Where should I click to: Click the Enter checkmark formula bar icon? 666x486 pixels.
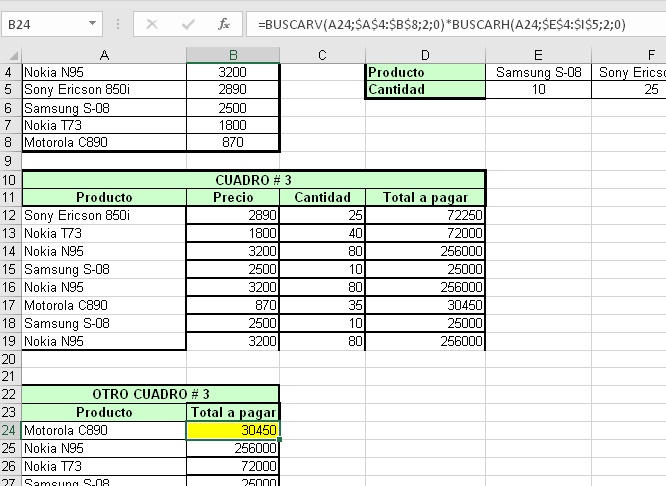188,24
